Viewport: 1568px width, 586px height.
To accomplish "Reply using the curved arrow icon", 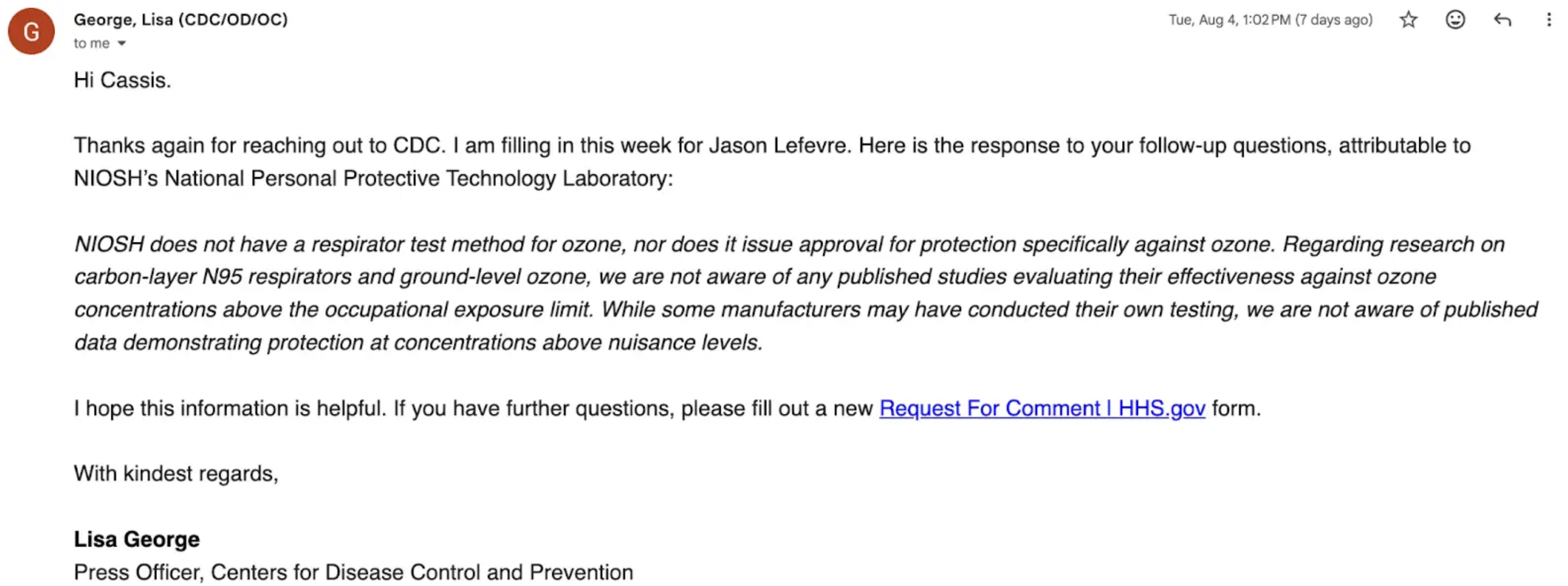I will tap(1502, 20).
